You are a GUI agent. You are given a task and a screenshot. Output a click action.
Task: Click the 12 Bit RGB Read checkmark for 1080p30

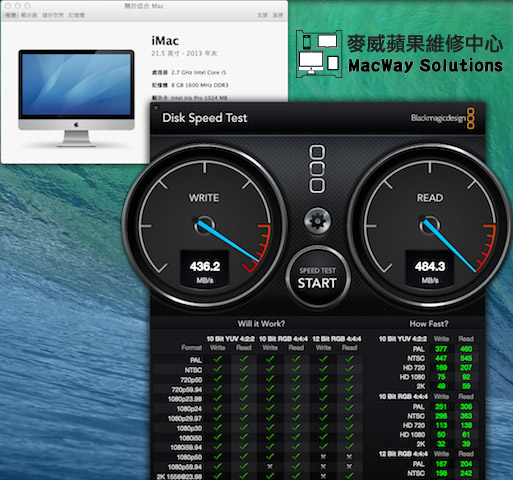point(349,427)
